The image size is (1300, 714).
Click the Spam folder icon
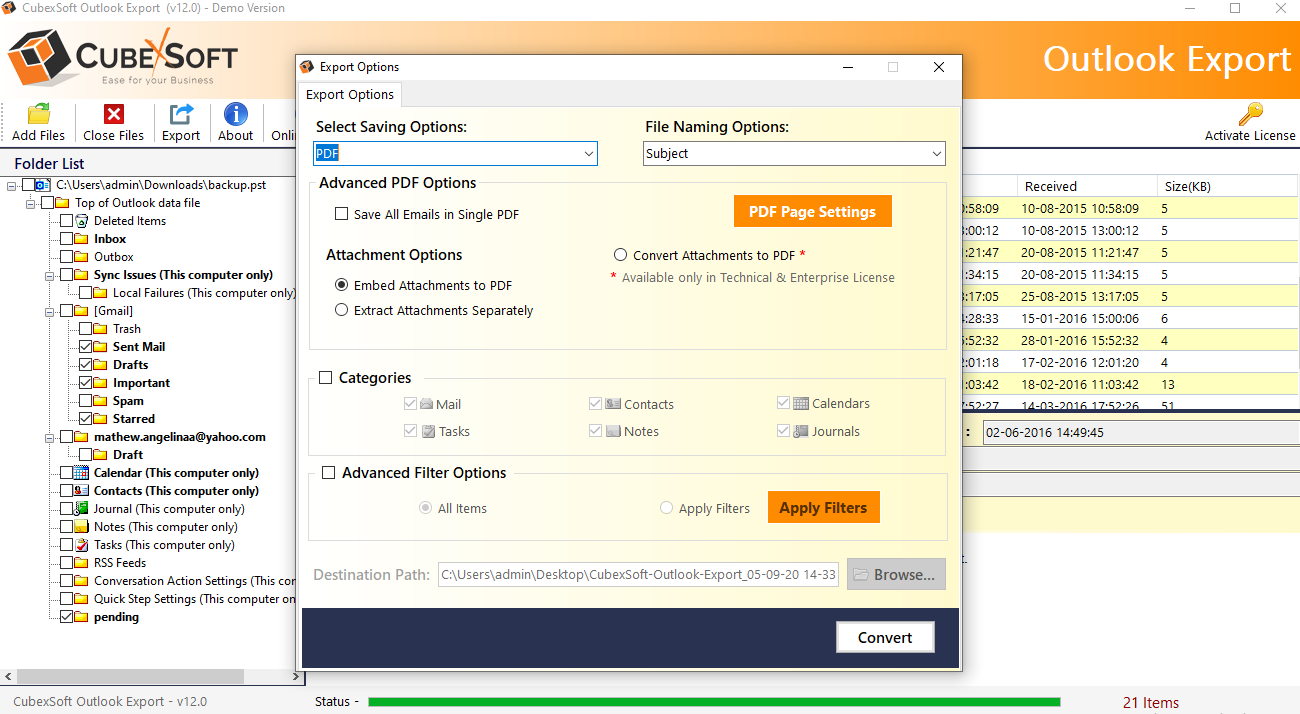point(101,401)
